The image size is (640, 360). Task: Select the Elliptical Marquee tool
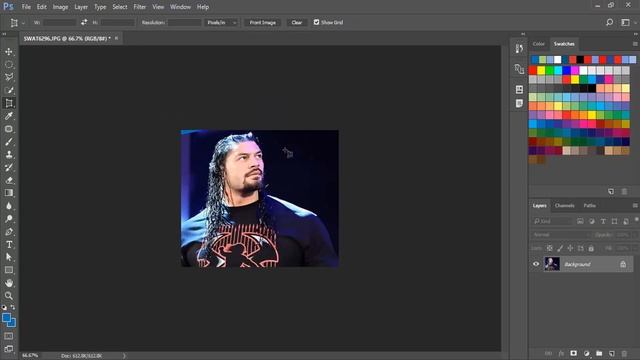9,64
